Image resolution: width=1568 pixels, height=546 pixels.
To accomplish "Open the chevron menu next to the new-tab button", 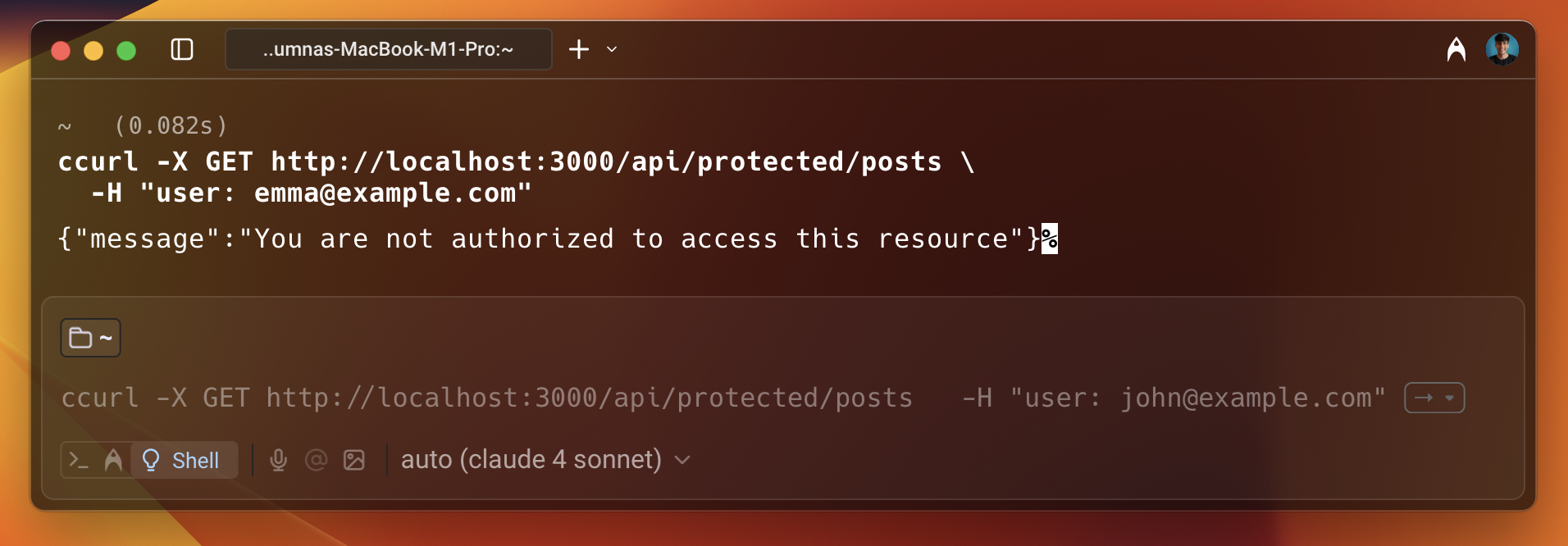I will tap(609, 49).
